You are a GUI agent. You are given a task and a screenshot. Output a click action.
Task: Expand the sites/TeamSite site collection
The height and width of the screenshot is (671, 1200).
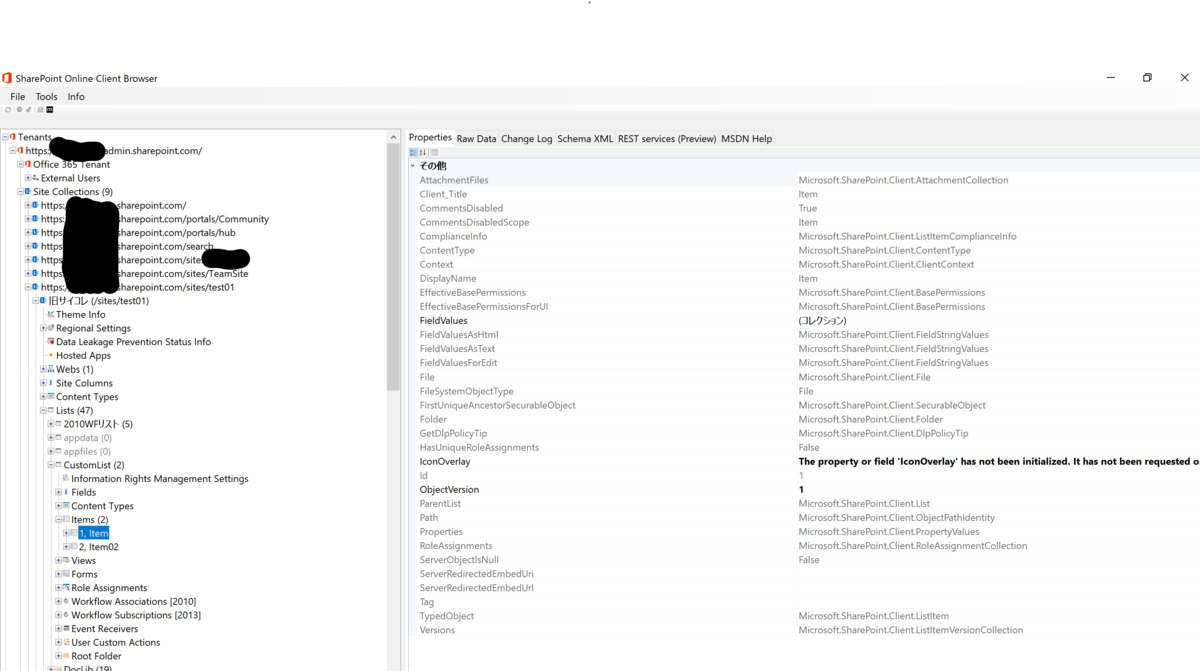pyautogui.click(x=28, y=273)
